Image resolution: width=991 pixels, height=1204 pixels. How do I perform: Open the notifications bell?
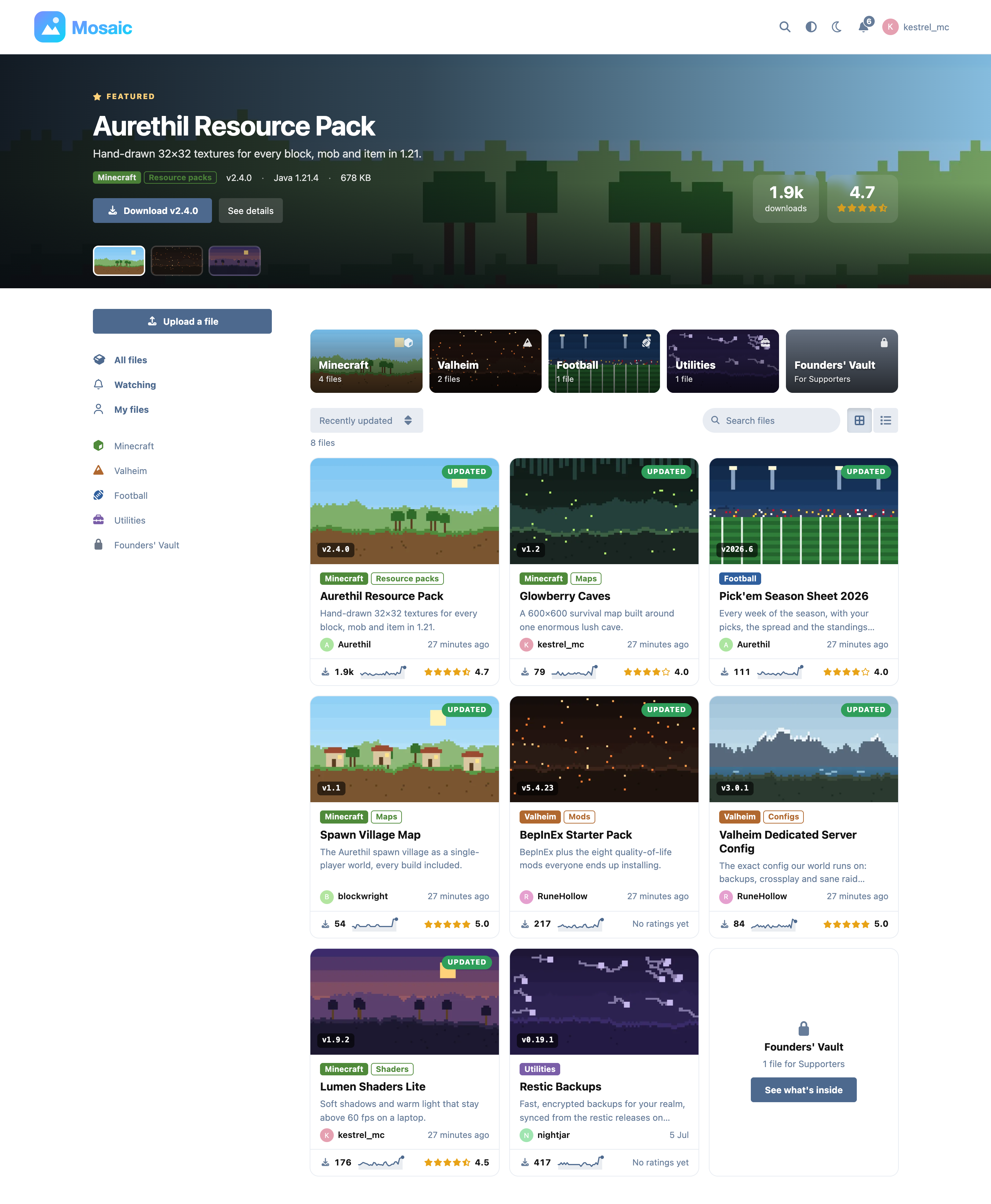coord(864,27)
